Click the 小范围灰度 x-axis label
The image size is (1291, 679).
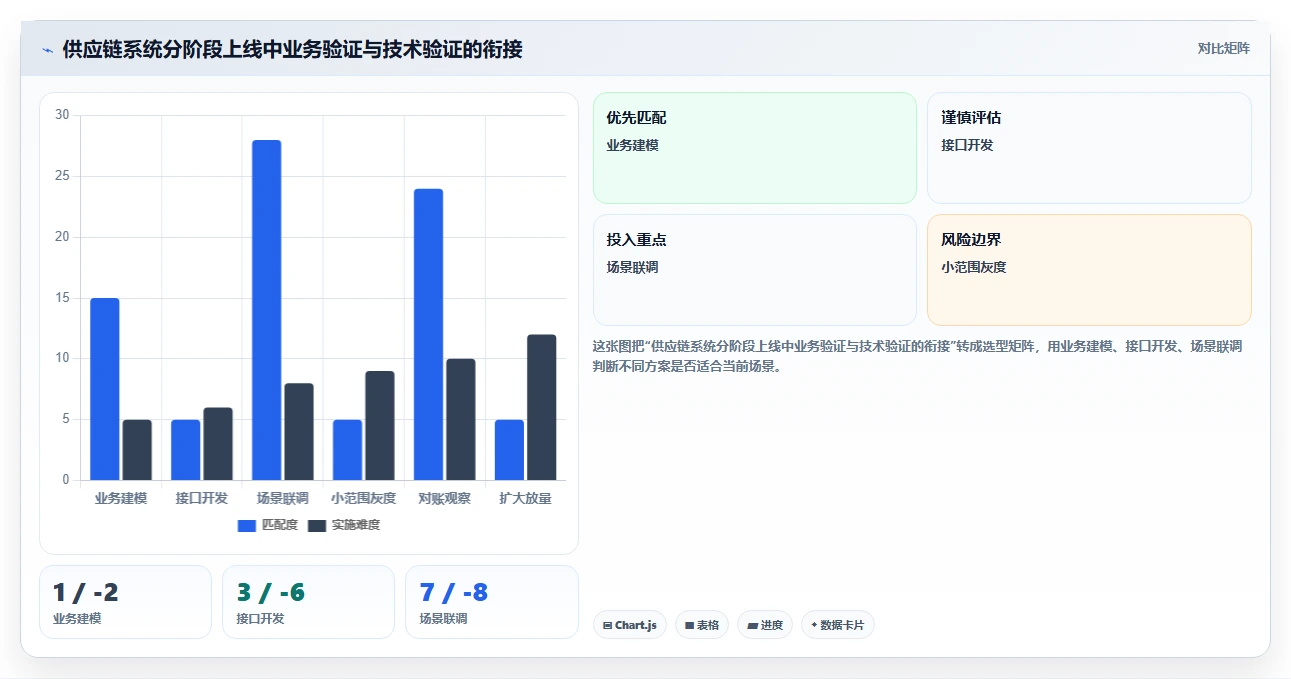pyautogui.click(x=364, y=498)
